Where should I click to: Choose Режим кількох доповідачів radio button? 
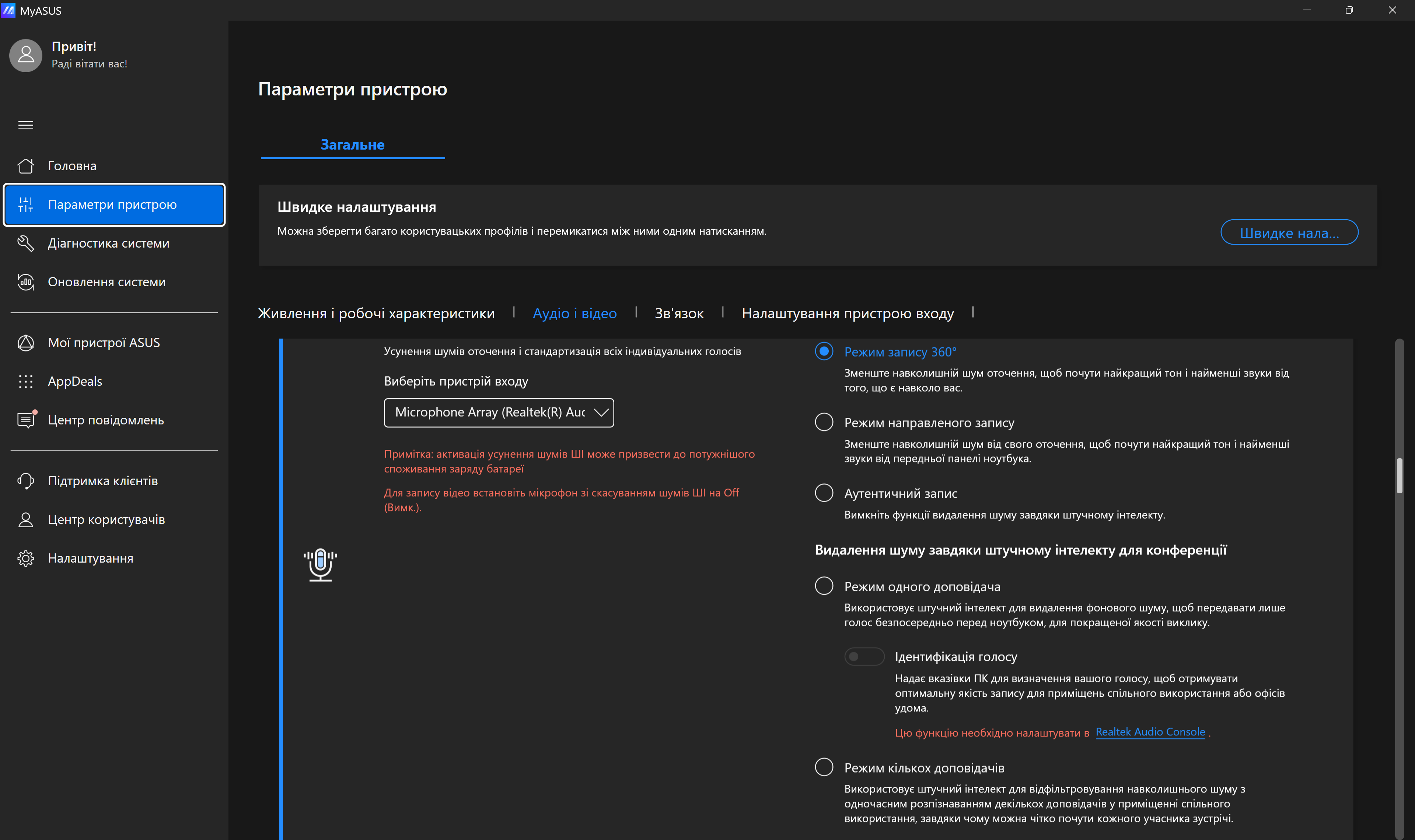(824, 767)
